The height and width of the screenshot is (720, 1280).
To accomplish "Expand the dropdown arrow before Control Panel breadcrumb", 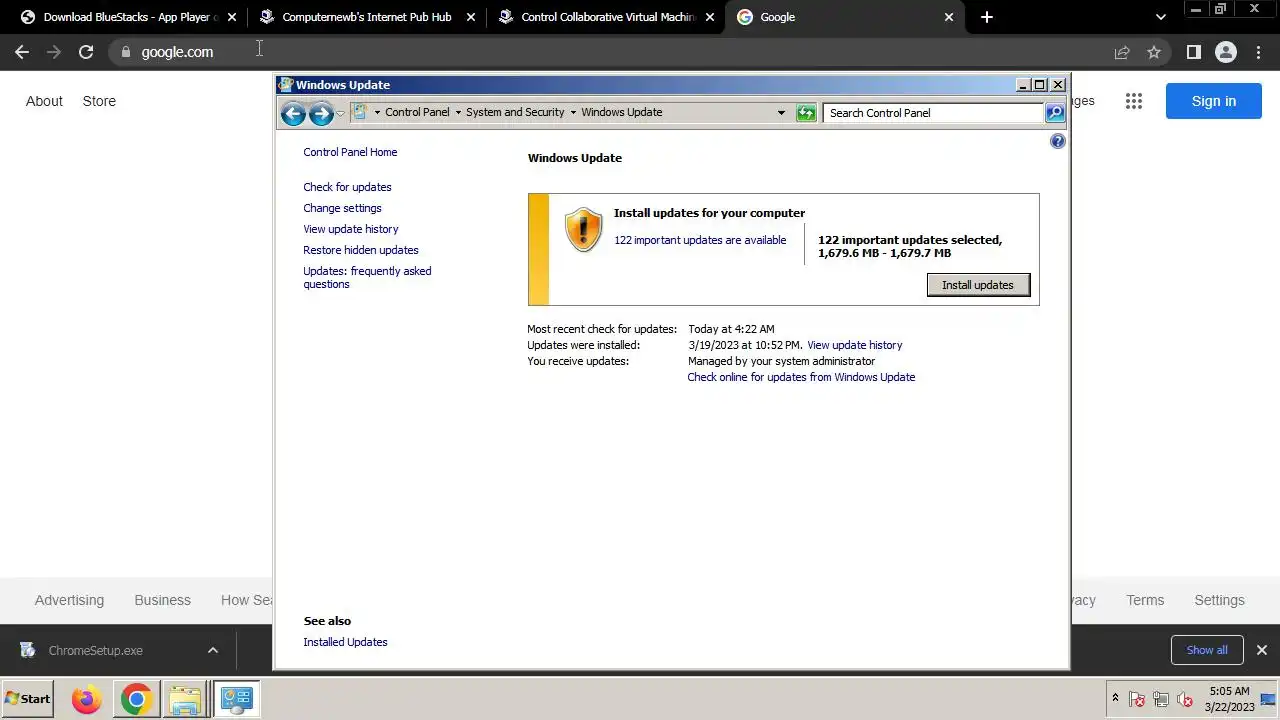I will (377, 112).
